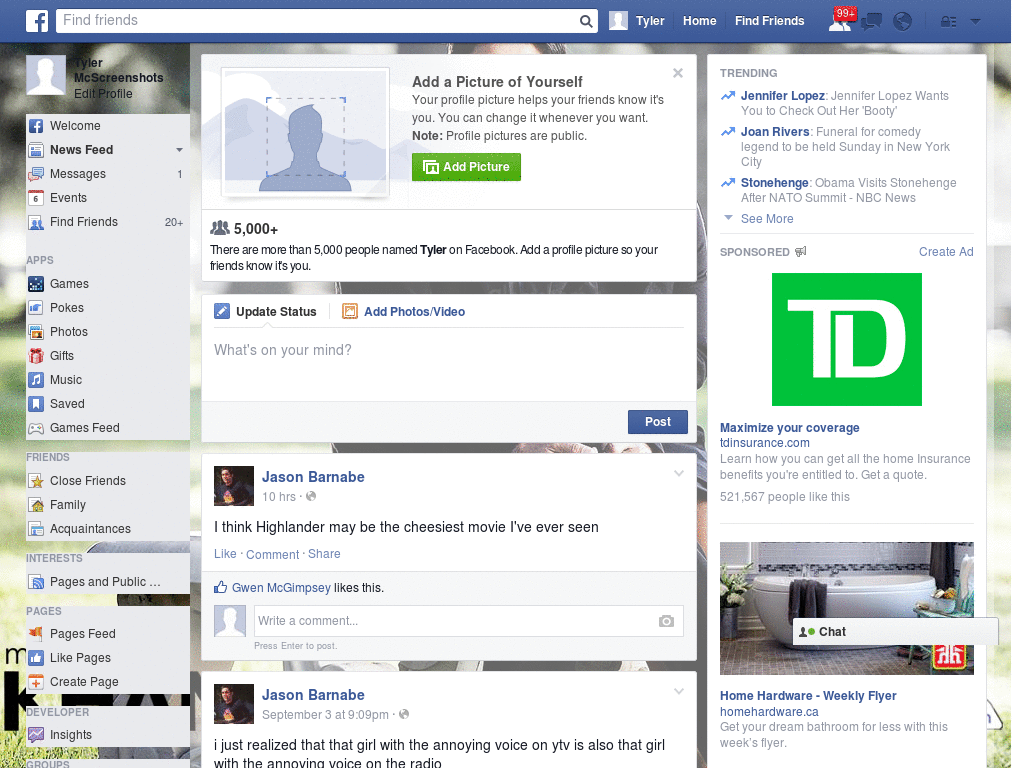Dismiss the Add a Picture card
The image size is (1024, 768).
[678, 73]
